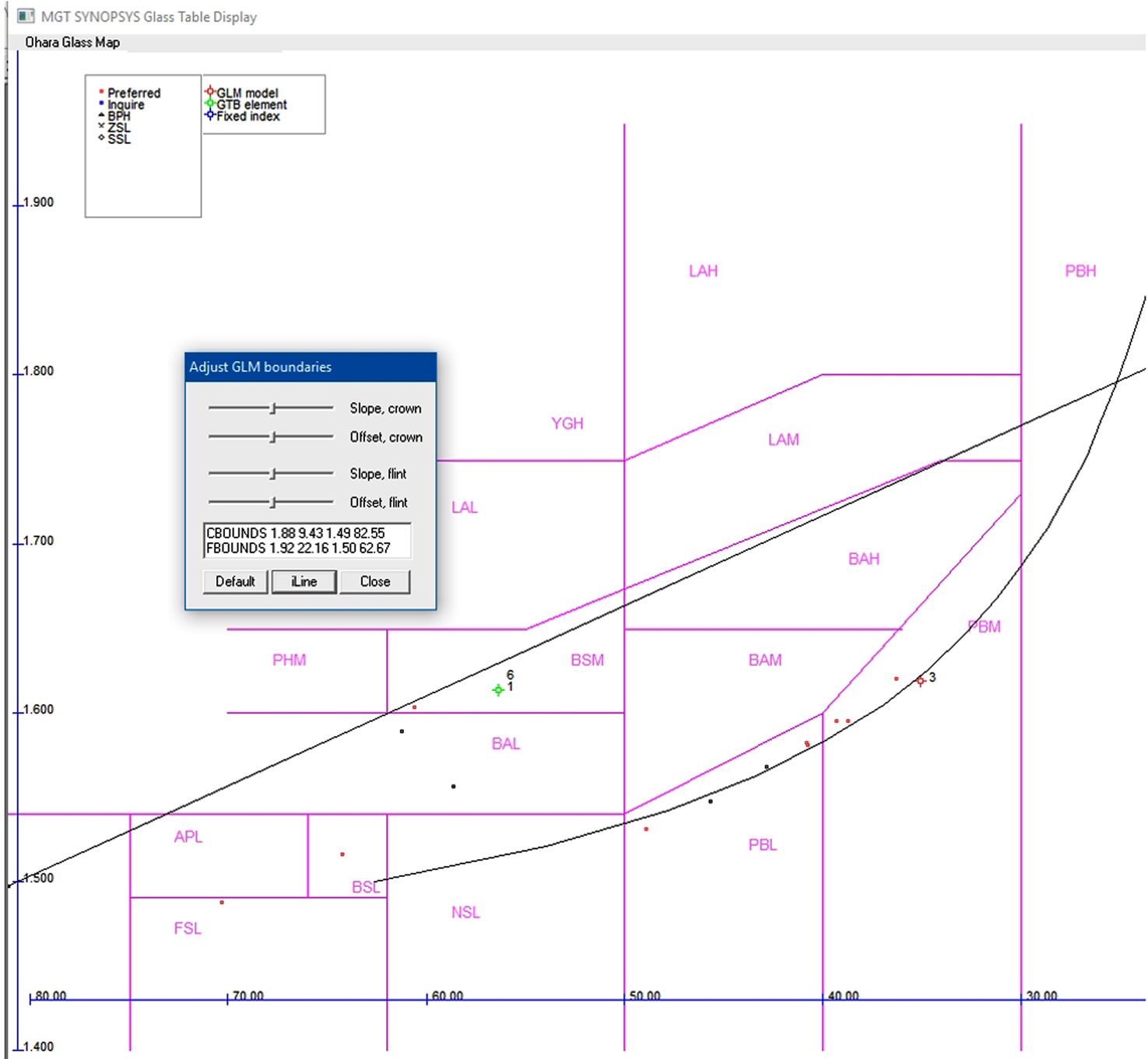Viewport: 1148px width, 1059px height.
Task: Click the blue Inquire legend marker
Action: click(x=103, y=103)
